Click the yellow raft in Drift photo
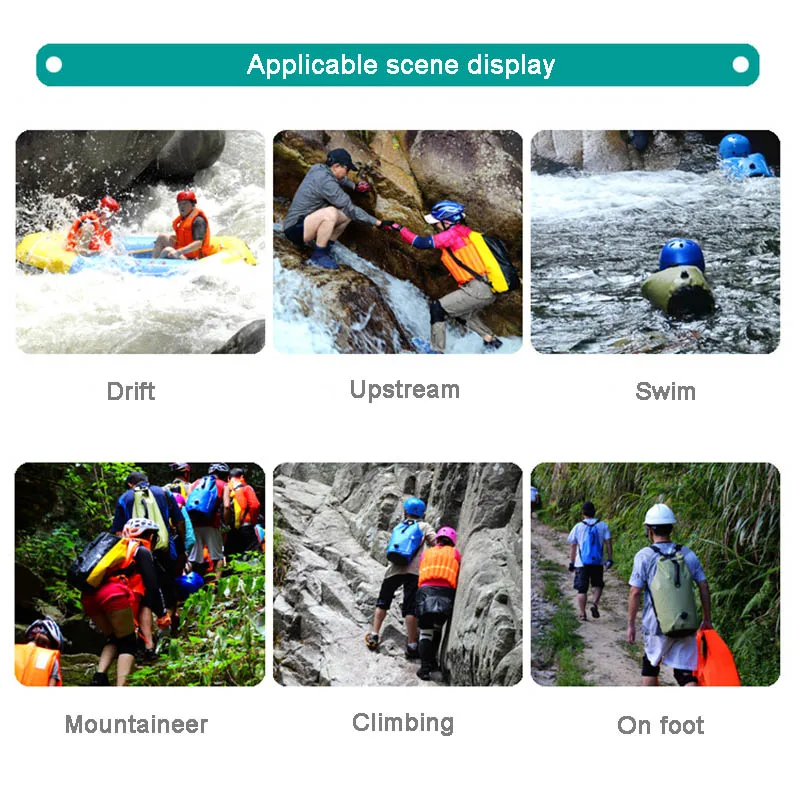The height and width of the screenshot is (800, 800). (x=135, y=253)
